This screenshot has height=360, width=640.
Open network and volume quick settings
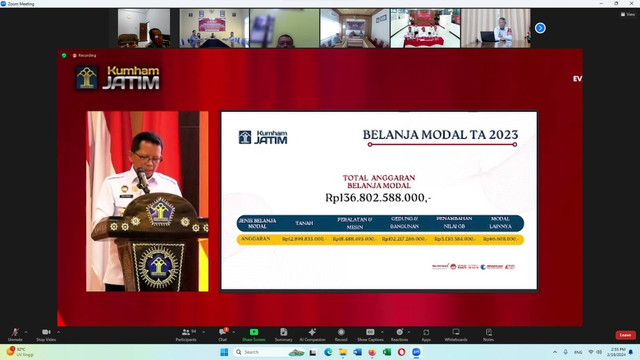(x=595, y=352)
